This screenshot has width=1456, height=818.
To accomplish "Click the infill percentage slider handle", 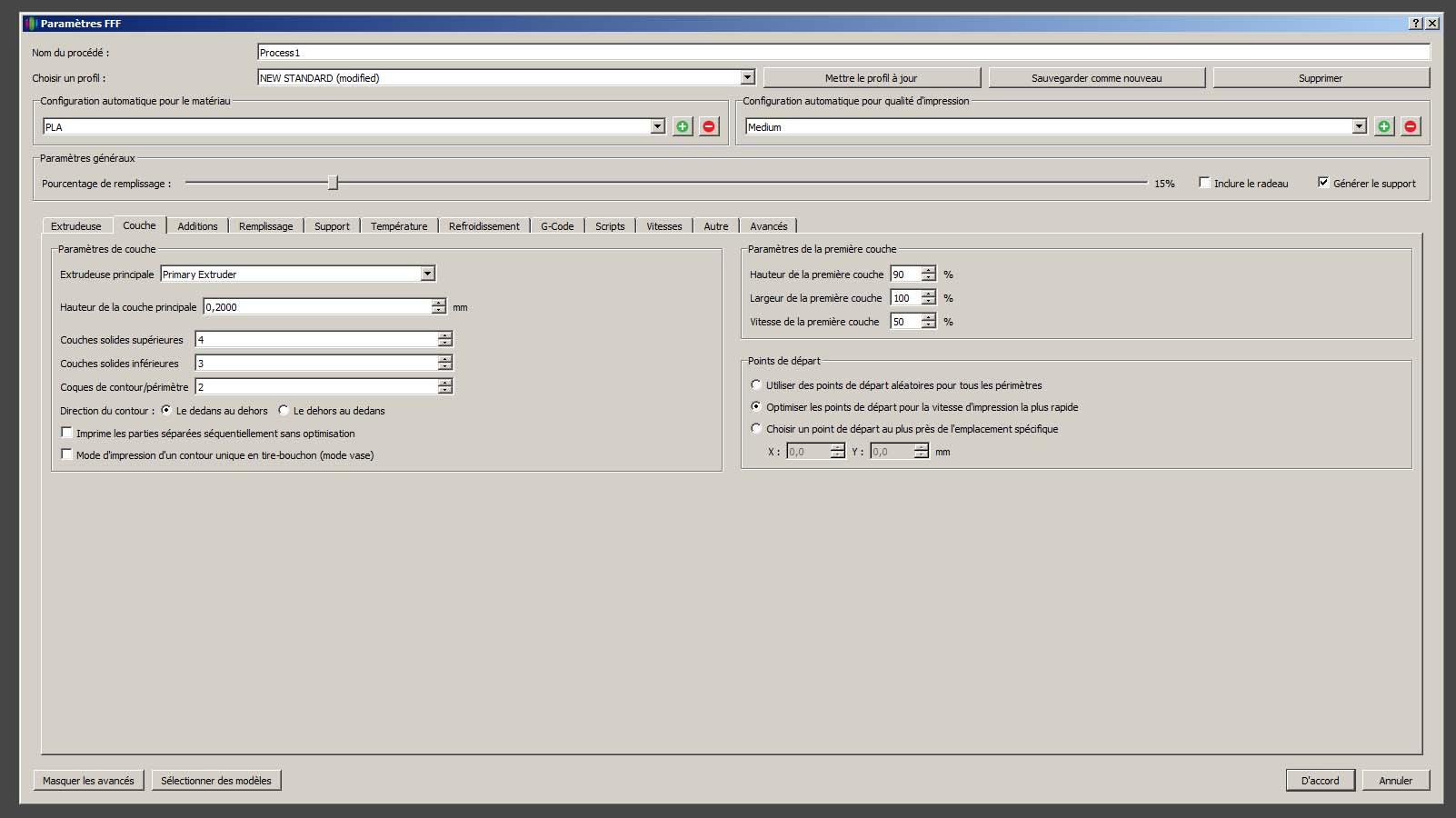I will click(x=333, y=183).
